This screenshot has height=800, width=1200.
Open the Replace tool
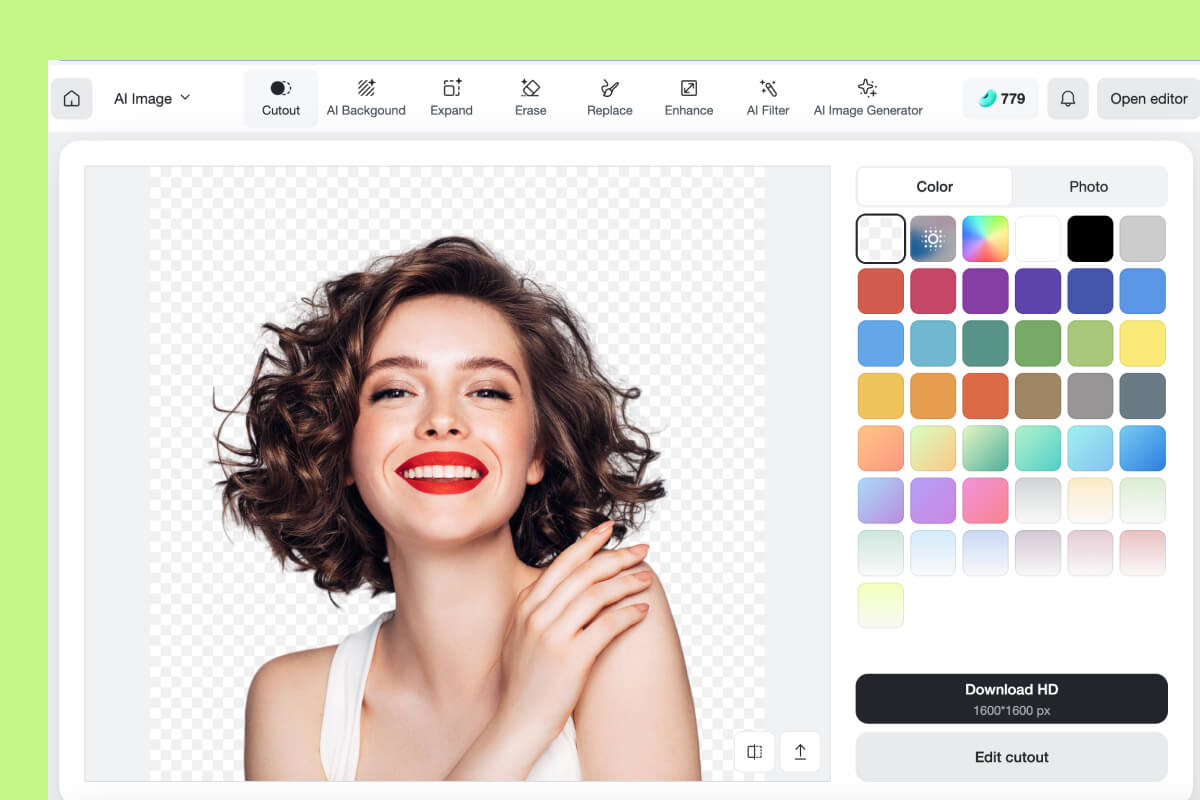point(610,99)
